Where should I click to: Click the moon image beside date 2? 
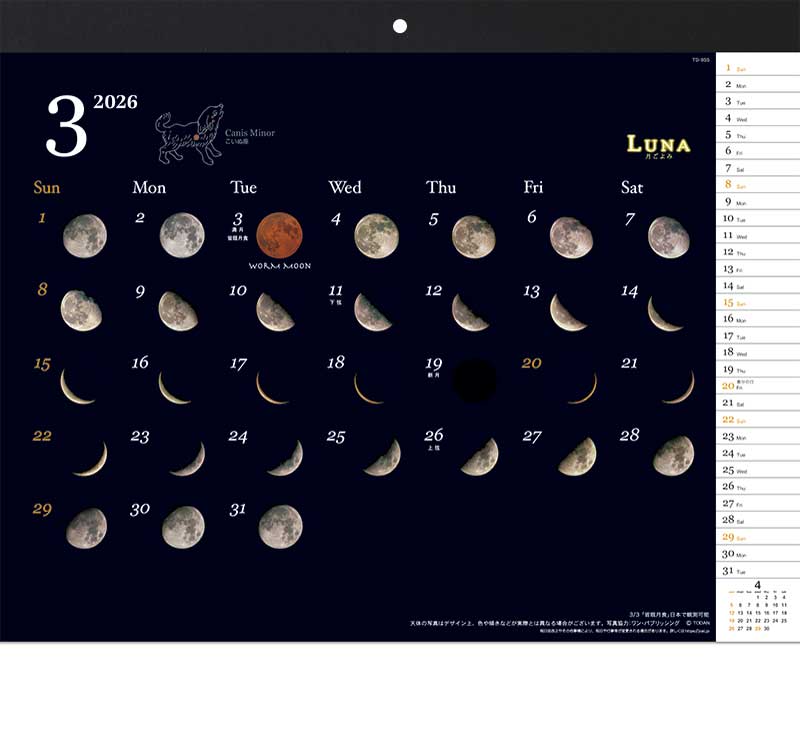pyautogui.click(x=182, y=235)
